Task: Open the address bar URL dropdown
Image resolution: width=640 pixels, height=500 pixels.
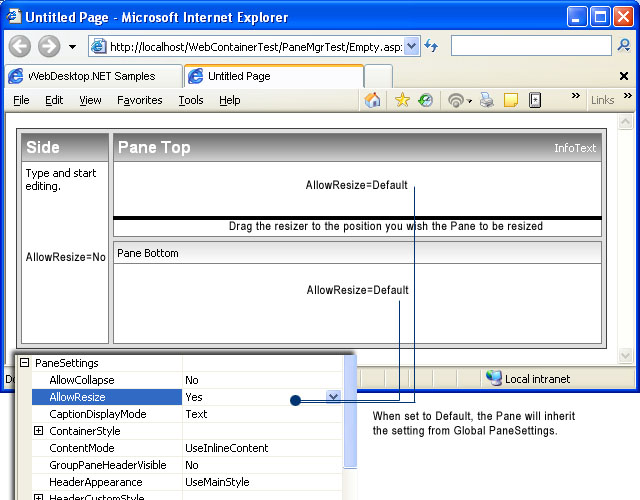Action: [x=412, y=46]
